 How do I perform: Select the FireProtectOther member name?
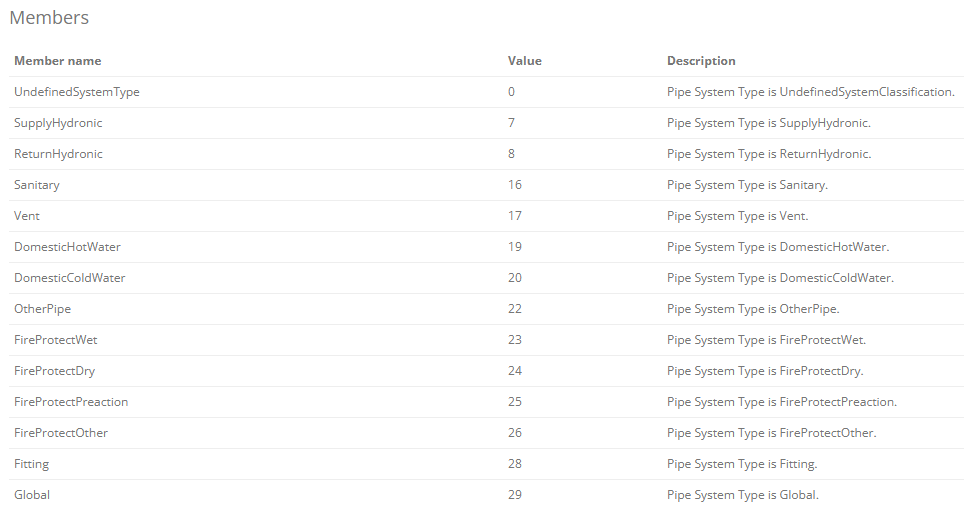(x=61, y=433)
